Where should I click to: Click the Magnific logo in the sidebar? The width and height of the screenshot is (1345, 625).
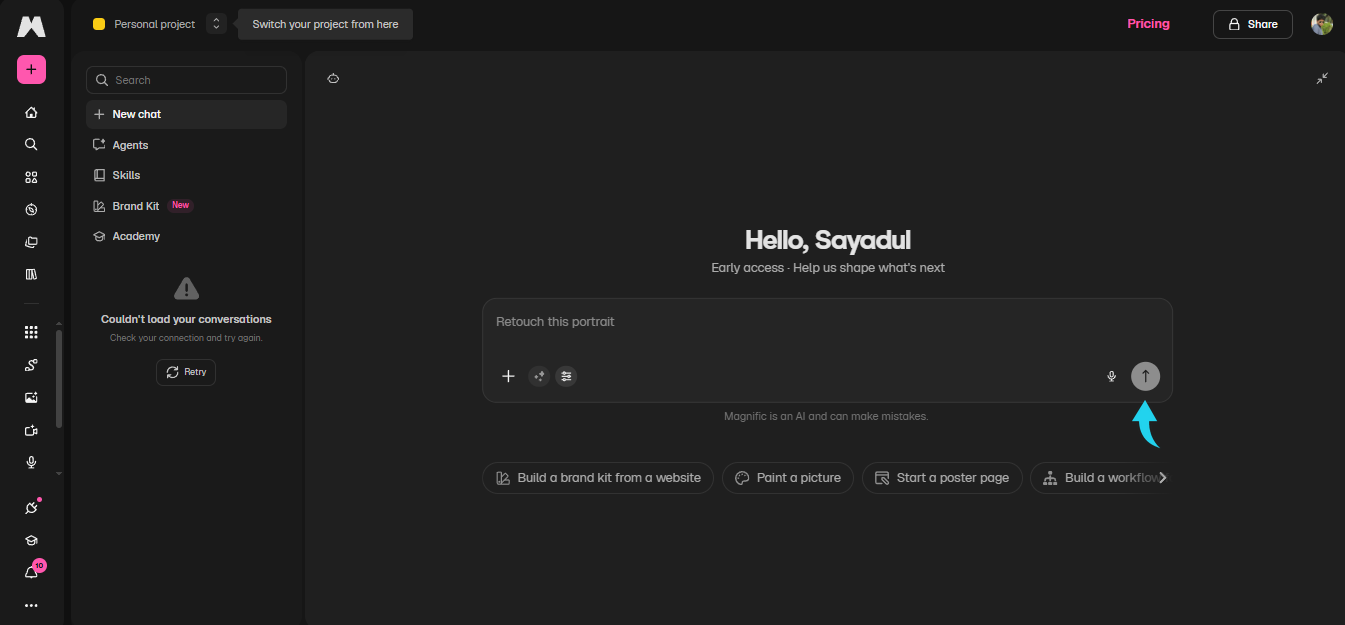tap(31, 27)
